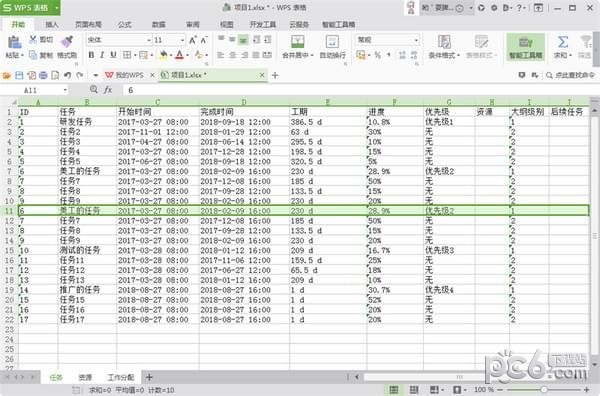Redo the last action
This screenshot has width=600, height=396.
80,75
